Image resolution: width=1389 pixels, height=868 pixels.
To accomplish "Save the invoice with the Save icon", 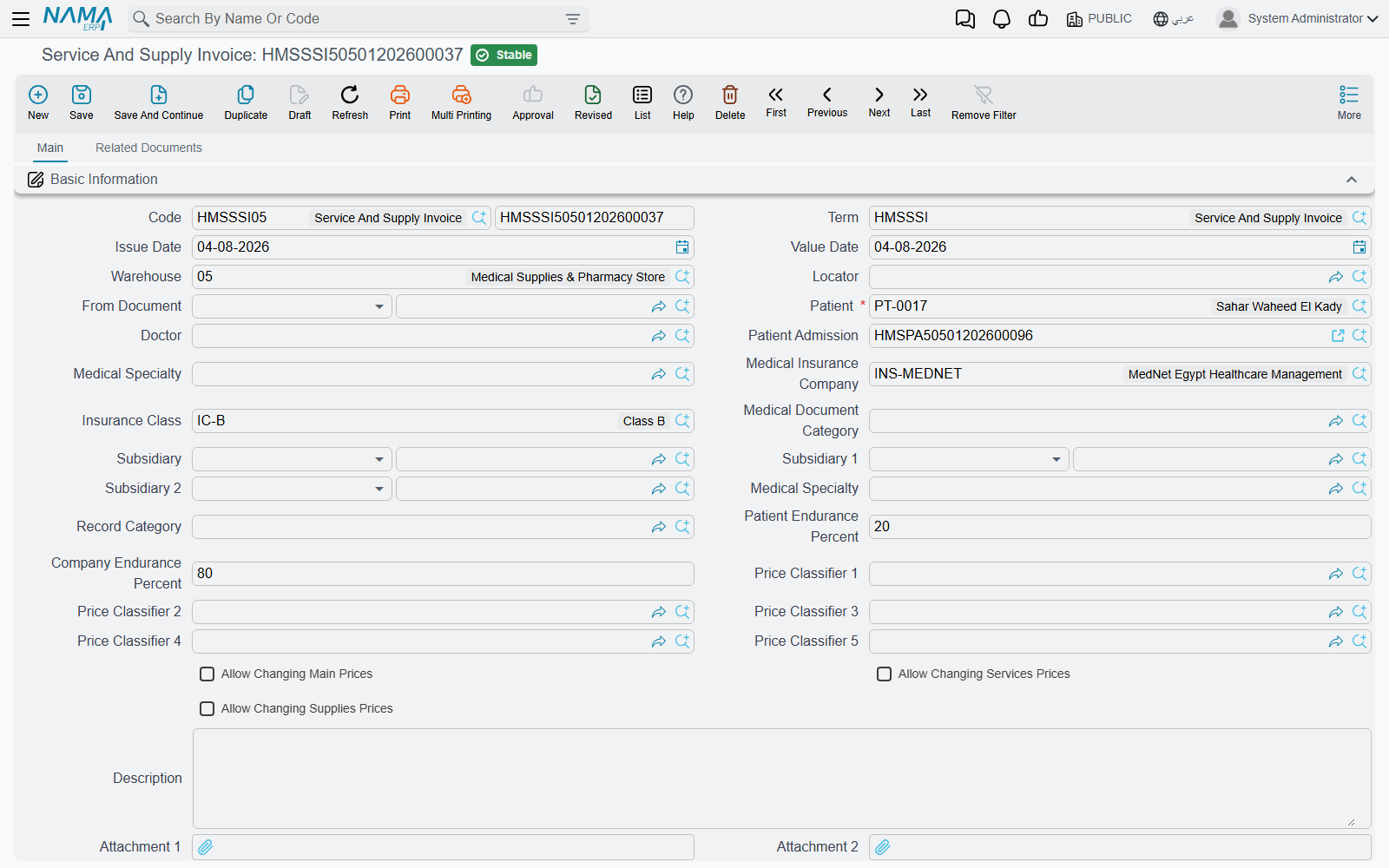I will point(82,102).
